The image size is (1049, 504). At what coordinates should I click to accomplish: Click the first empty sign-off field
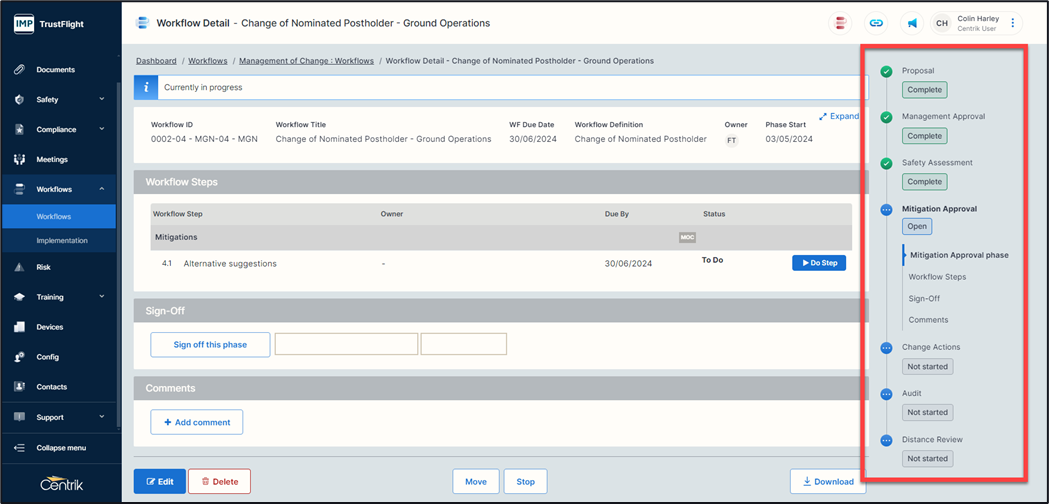tap(346, 345)
